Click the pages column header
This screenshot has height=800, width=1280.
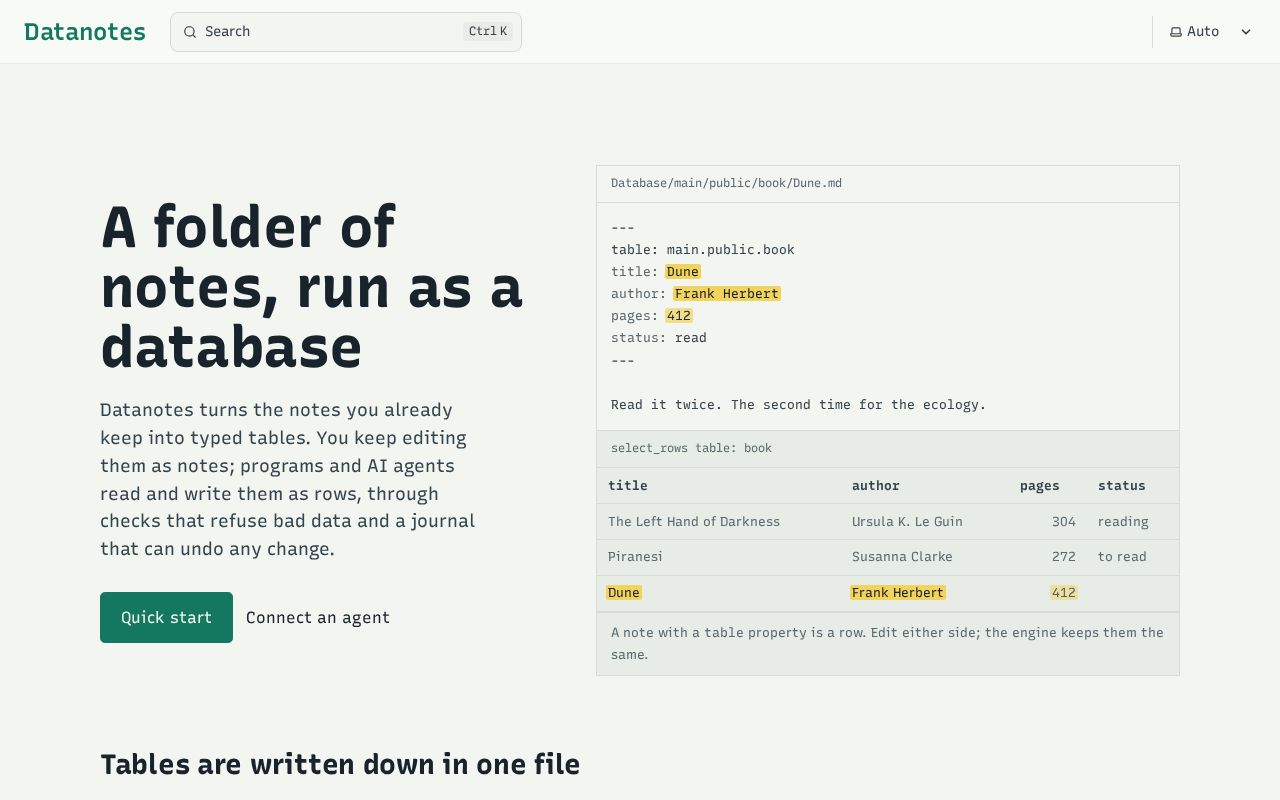1040,486
